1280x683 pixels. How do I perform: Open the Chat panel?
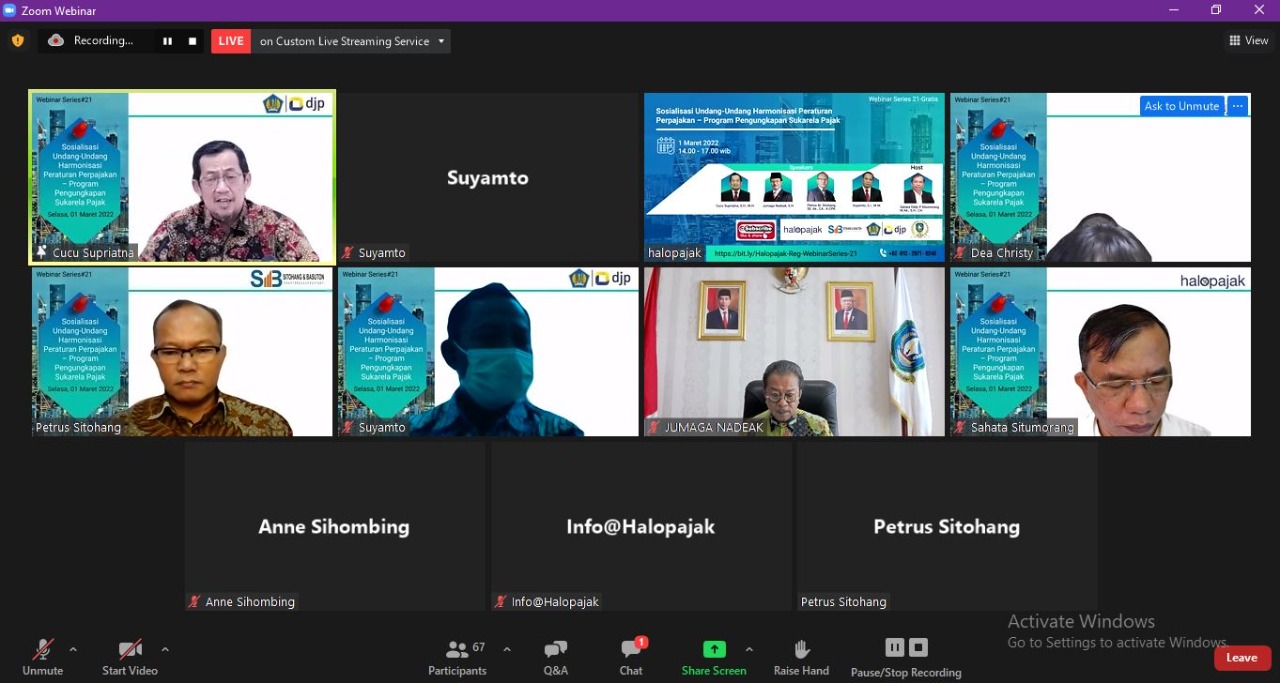631,656
